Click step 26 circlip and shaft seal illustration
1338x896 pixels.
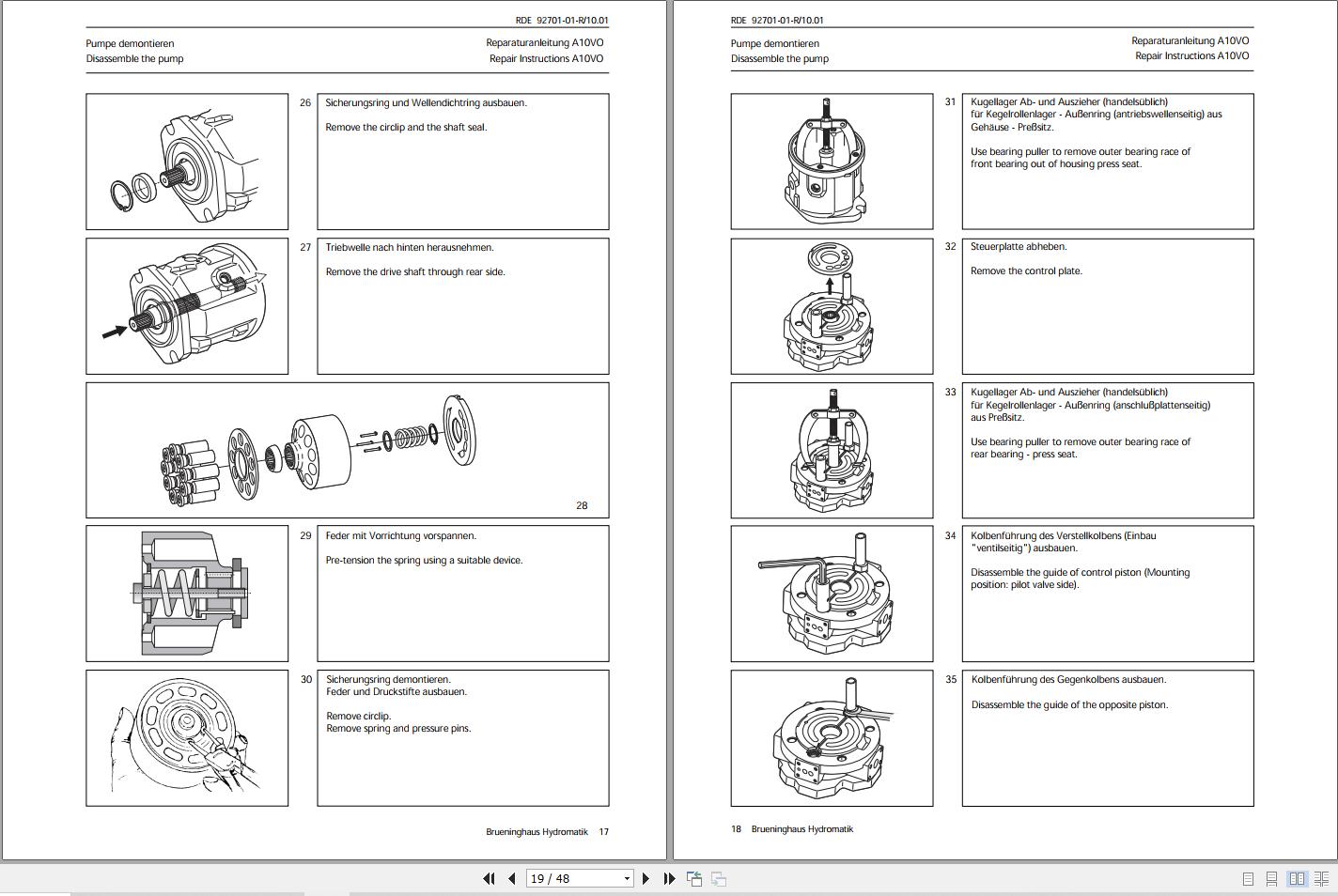tap(187, 162)
